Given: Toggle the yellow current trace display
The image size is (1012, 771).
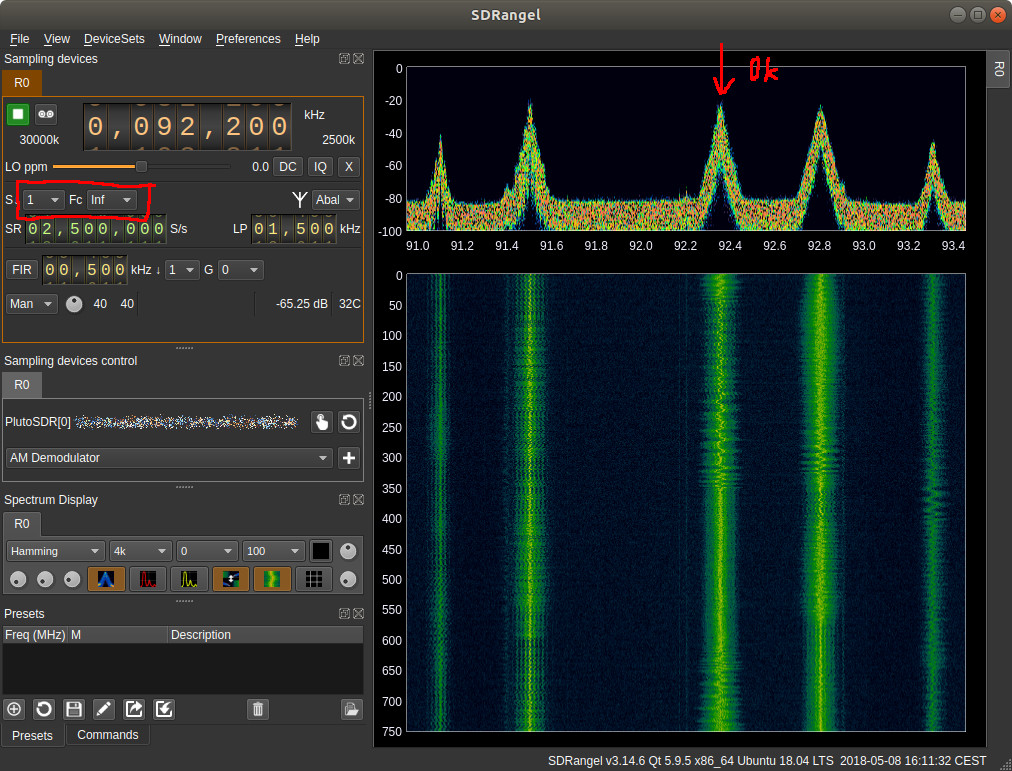Looking at the screenshot, I should (188, 579).
